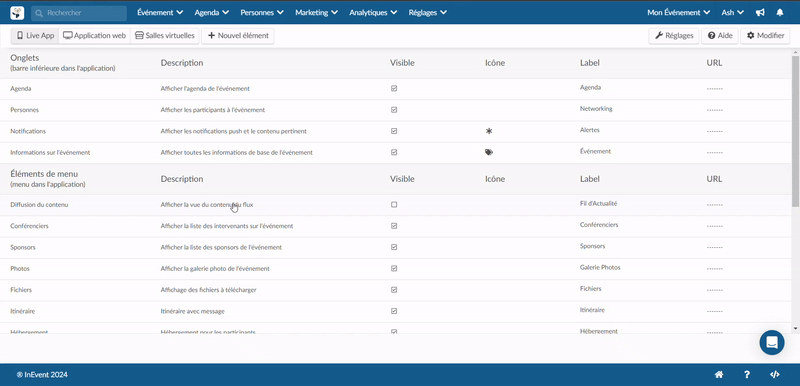Viewport: 800px width, 386px height.
Task: Toggle Visible checkbox for Notifications
Action: [394, 131]
